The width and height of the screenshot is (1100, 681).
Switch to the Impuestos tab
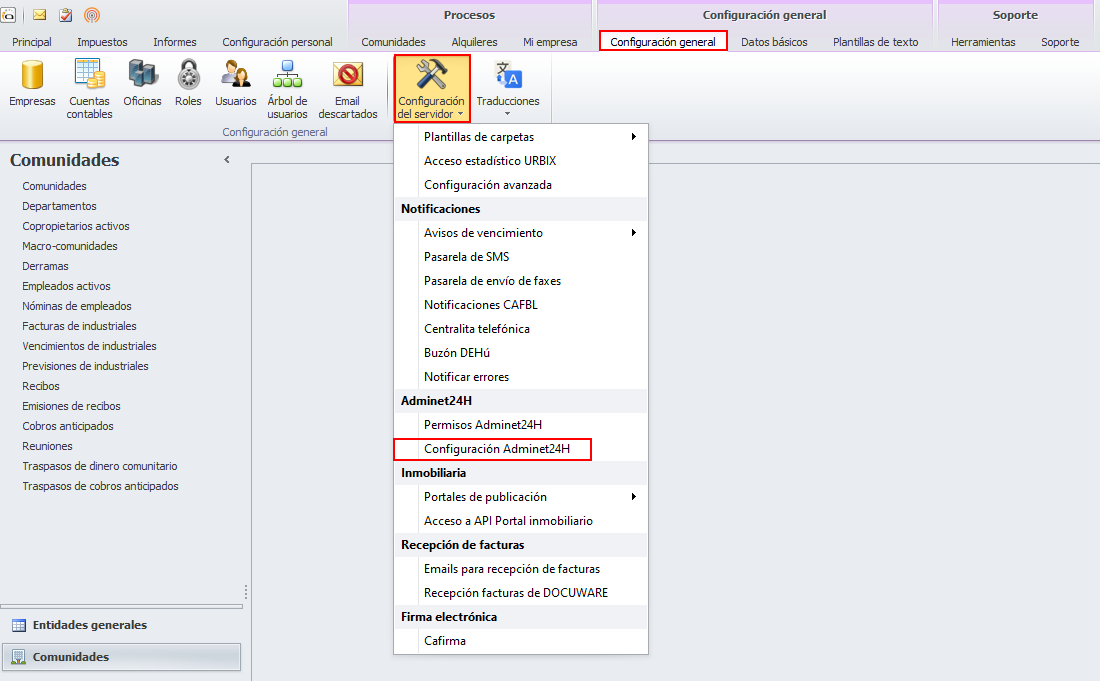pos(102,42)
